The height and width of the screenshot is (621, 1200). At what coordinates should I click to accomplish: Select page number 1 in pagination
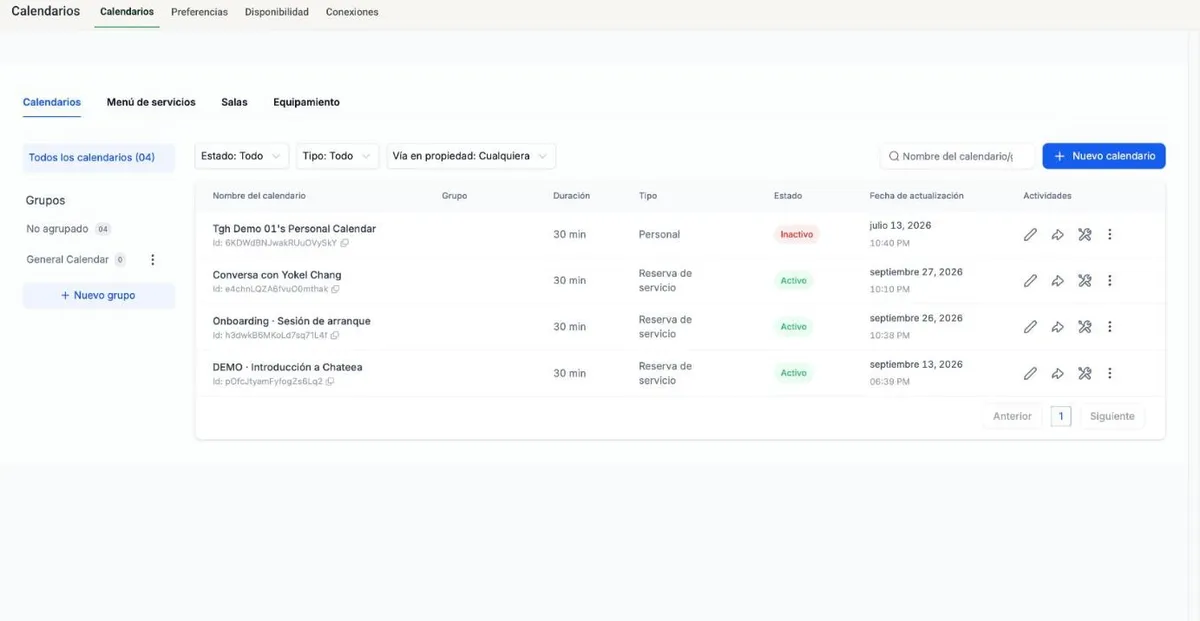pos(1061,416)
